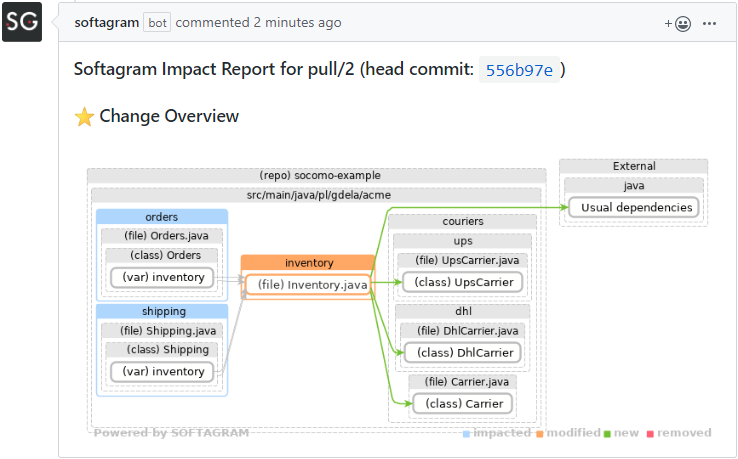This screenshot has height=459, width=738.
Task: Click the Usual dependencies node
Action: coord(634,208)
